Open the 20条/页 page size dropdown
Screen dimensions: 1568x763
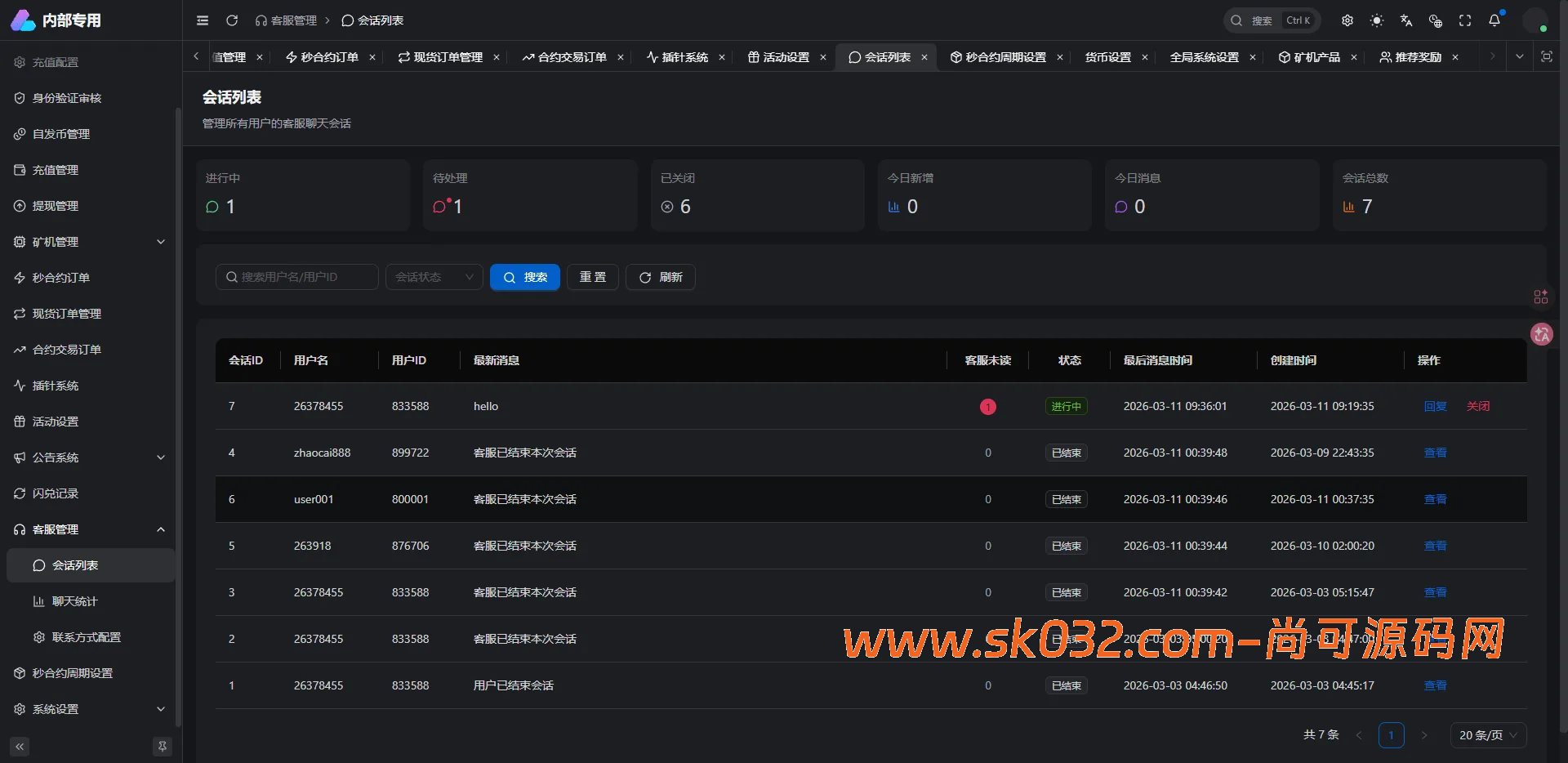[1488, 734]
